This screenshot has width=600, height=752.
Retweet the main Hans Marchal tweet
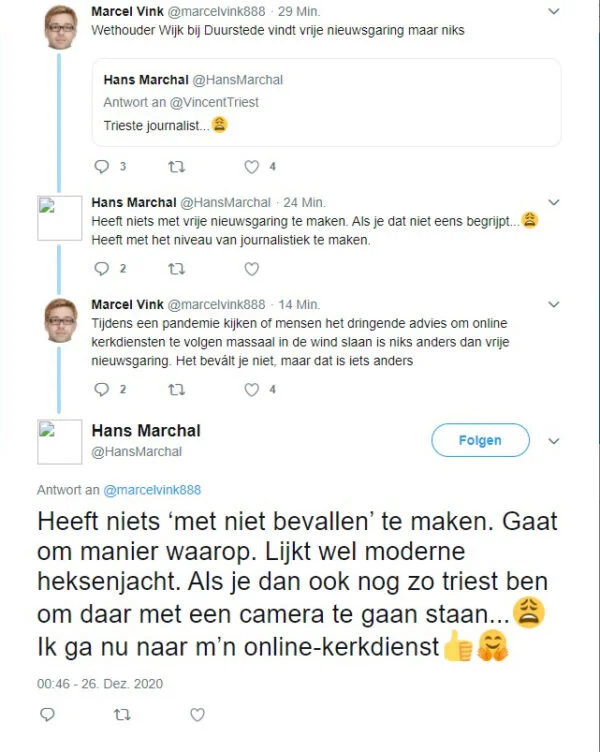point(122,714)
